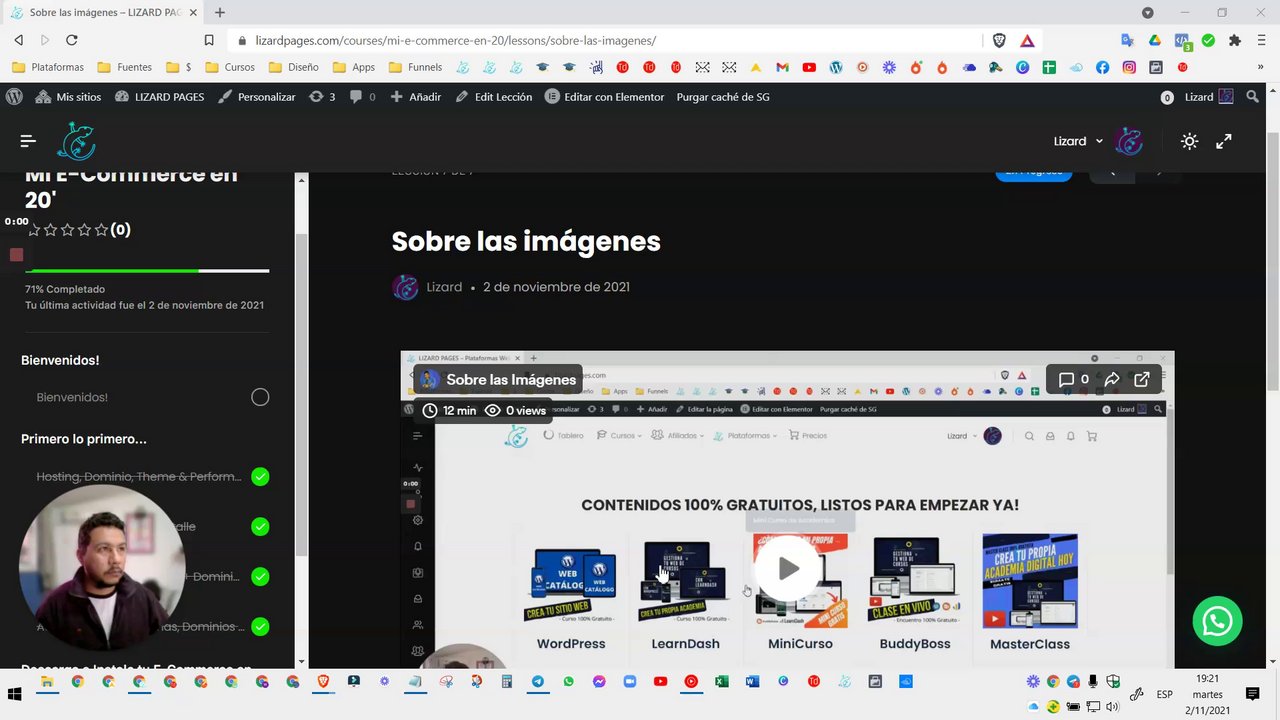Open Windows action center notifications
This screenshot has height=720, width=1280.
[x=1252, y=694]
